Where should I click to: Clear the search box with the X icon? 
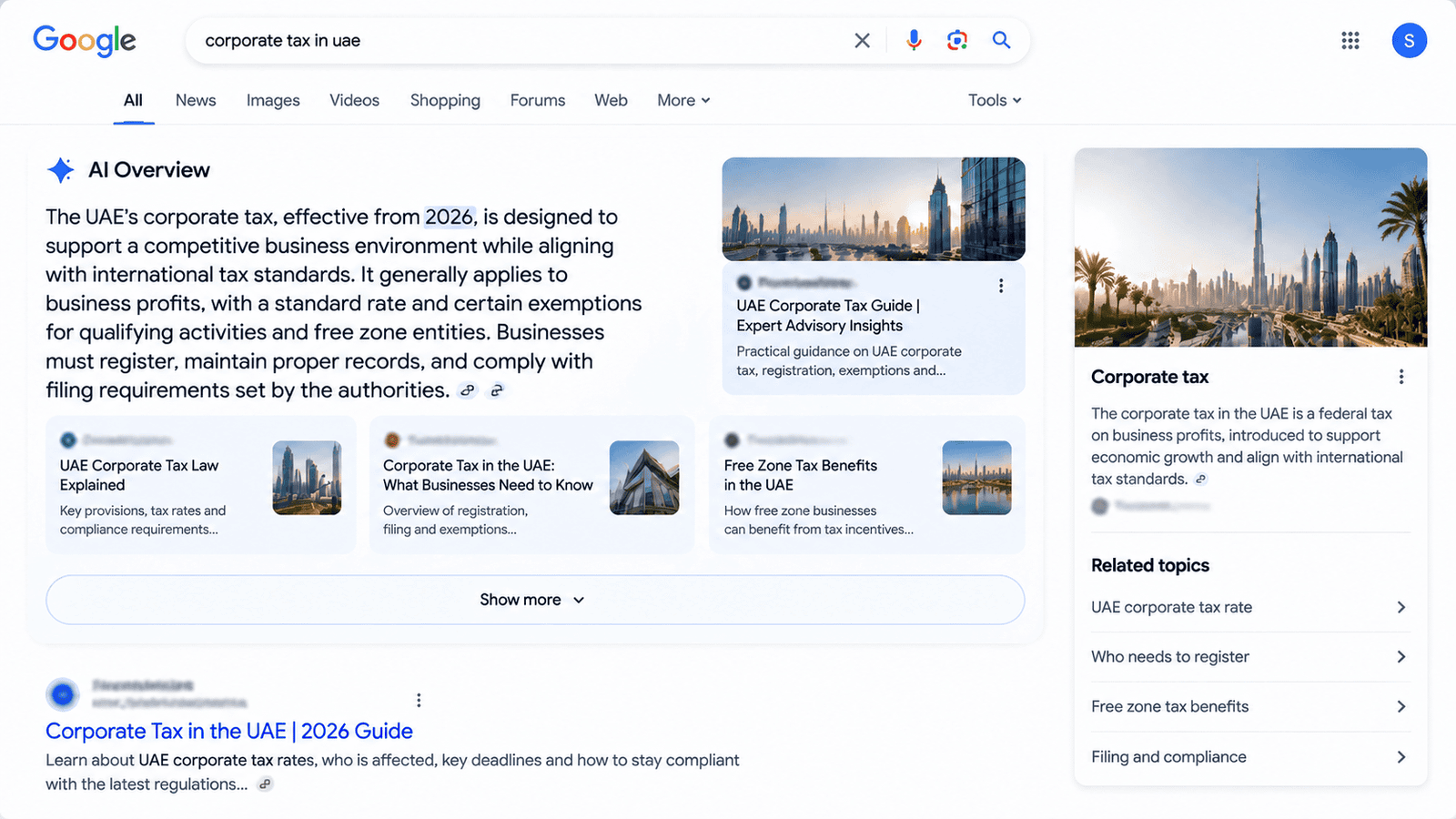coord(862,40)
